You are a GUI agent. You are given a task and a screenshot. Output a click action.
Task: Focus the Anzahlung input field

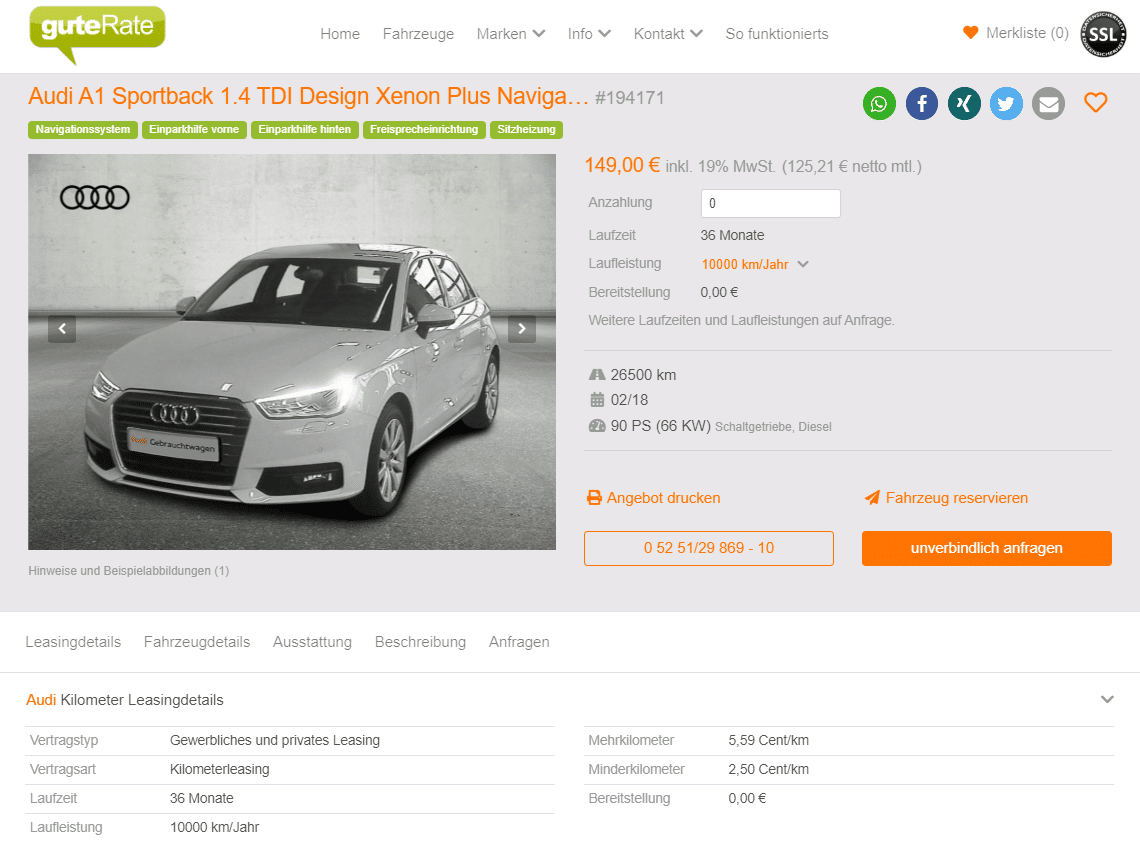point(771,204)
